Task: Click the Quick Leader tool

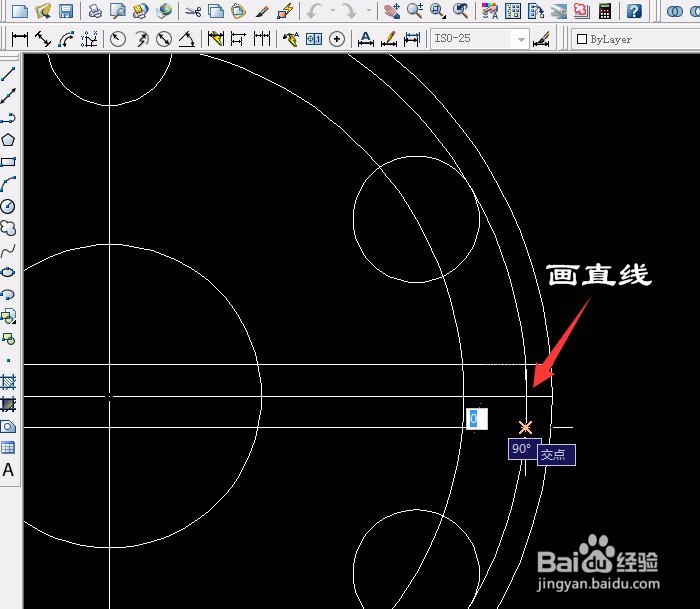Action: 291,39
